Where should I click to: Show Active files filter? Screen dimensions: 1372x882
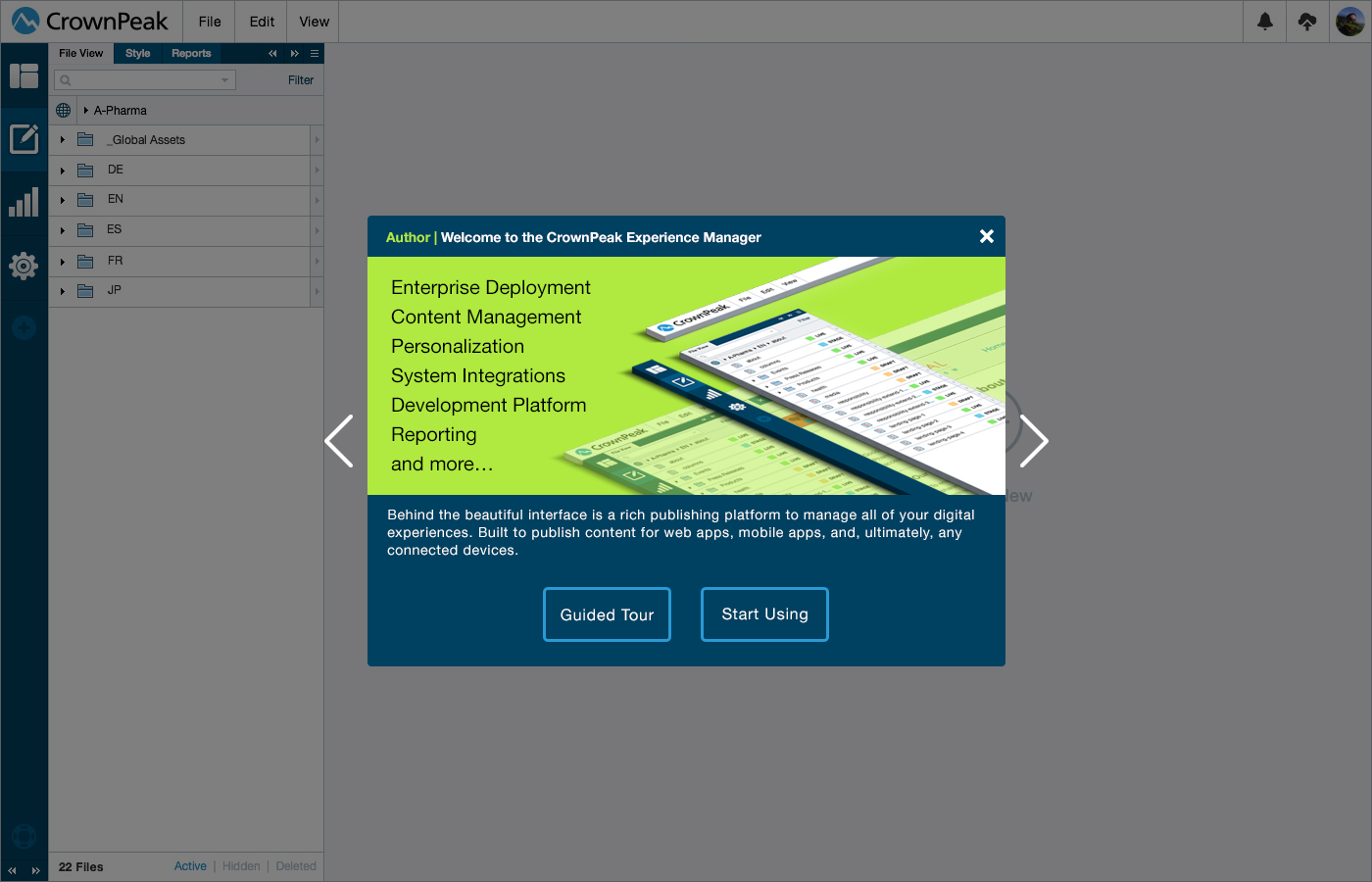tap(190, 866)
